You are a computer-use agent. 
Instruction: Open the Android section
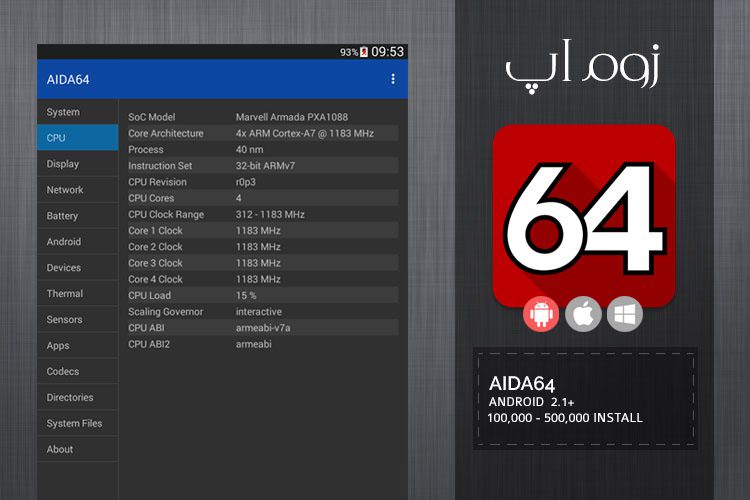(x=77, y=242)
